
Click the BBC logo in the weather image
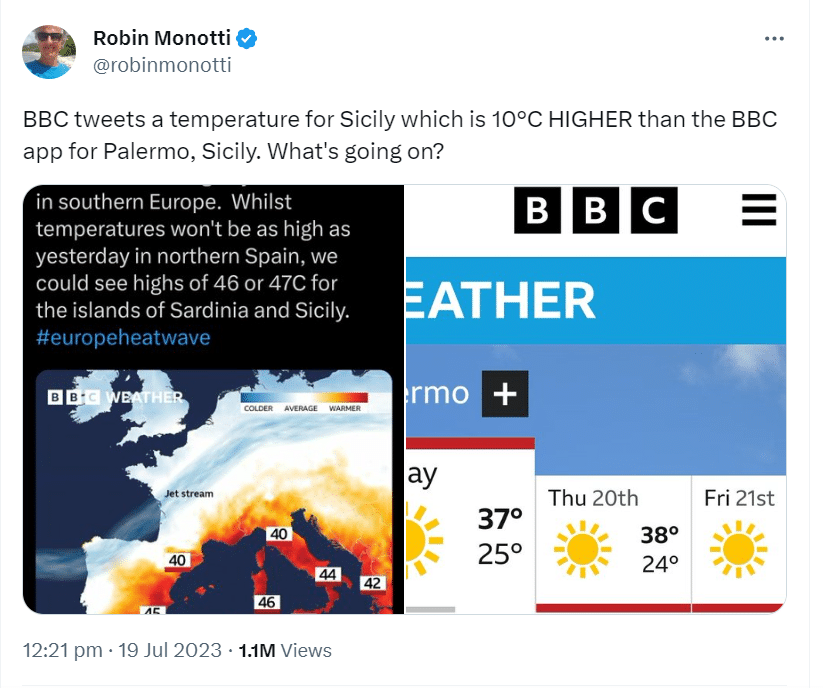click(596, 210)
